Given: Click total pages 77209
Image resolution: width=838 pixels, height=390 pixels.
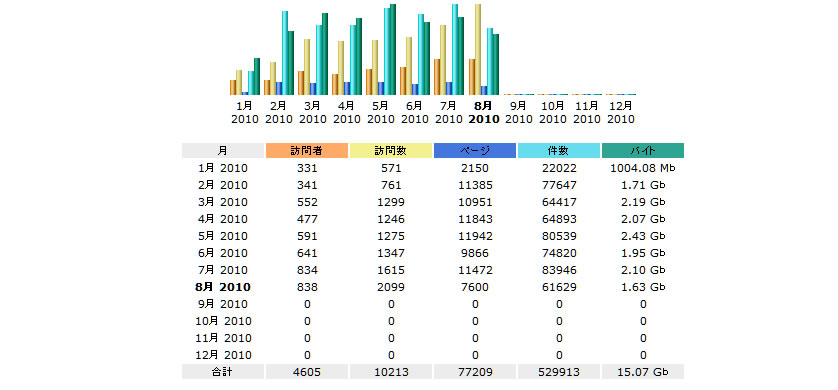Looking at the screenshot, I should 475,372.
